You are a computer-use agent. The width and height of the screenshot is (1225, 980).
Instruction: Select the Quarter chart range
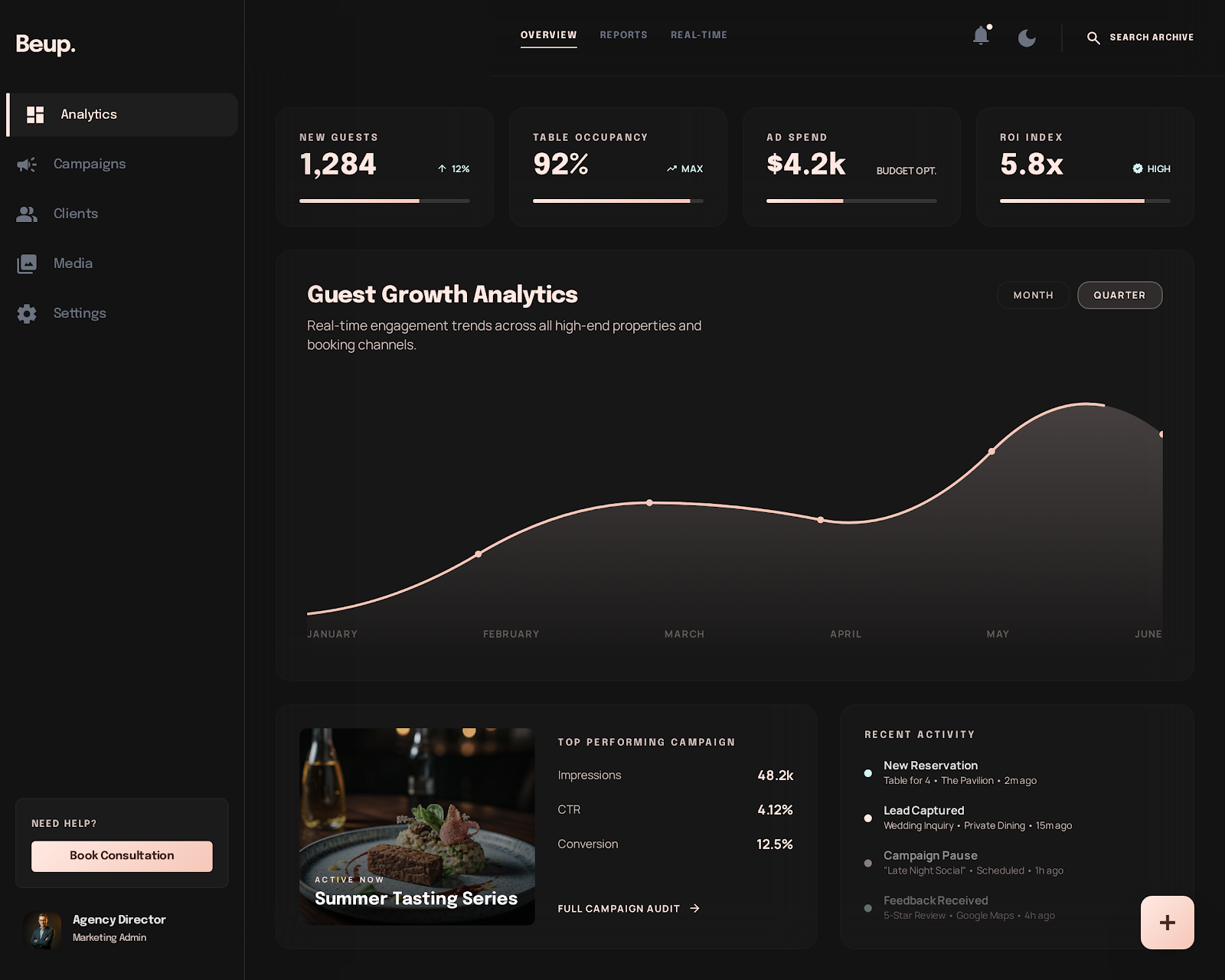(x=1119, y=296)
